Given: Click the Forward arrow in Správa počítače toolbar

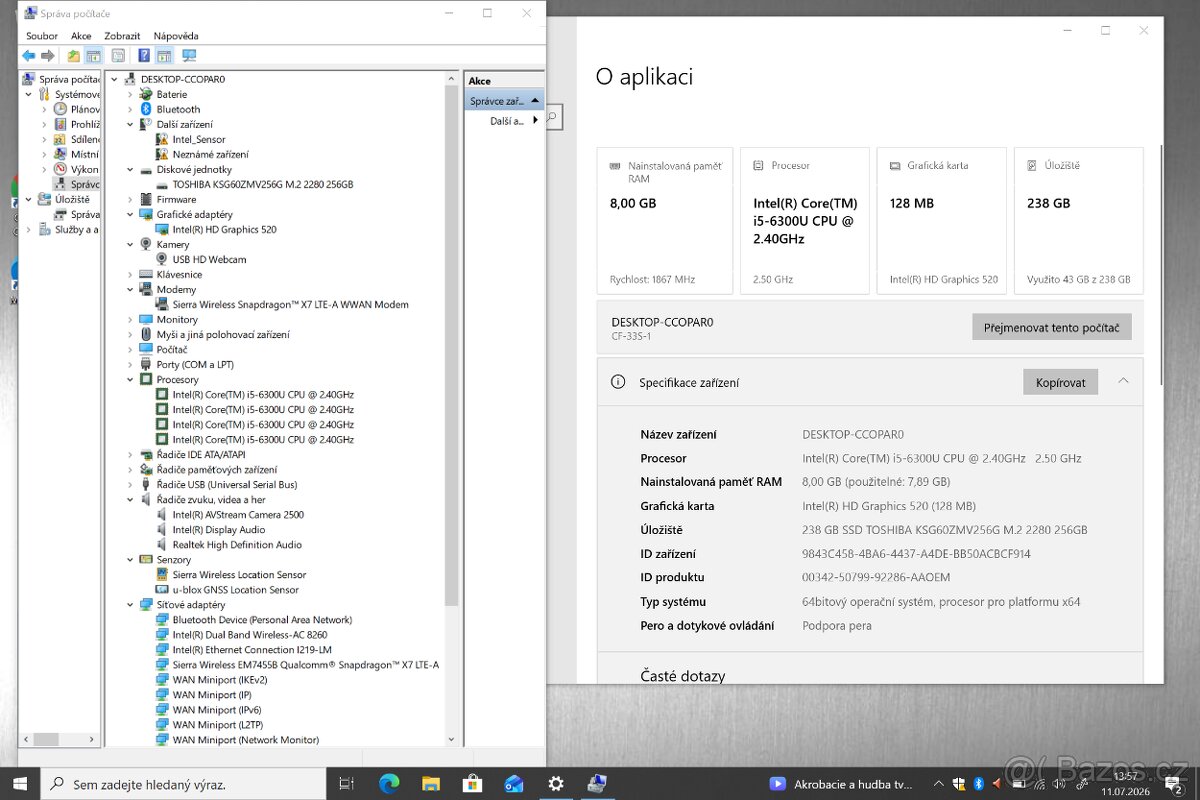Looking at the screenshot, I should coord(47,56).
